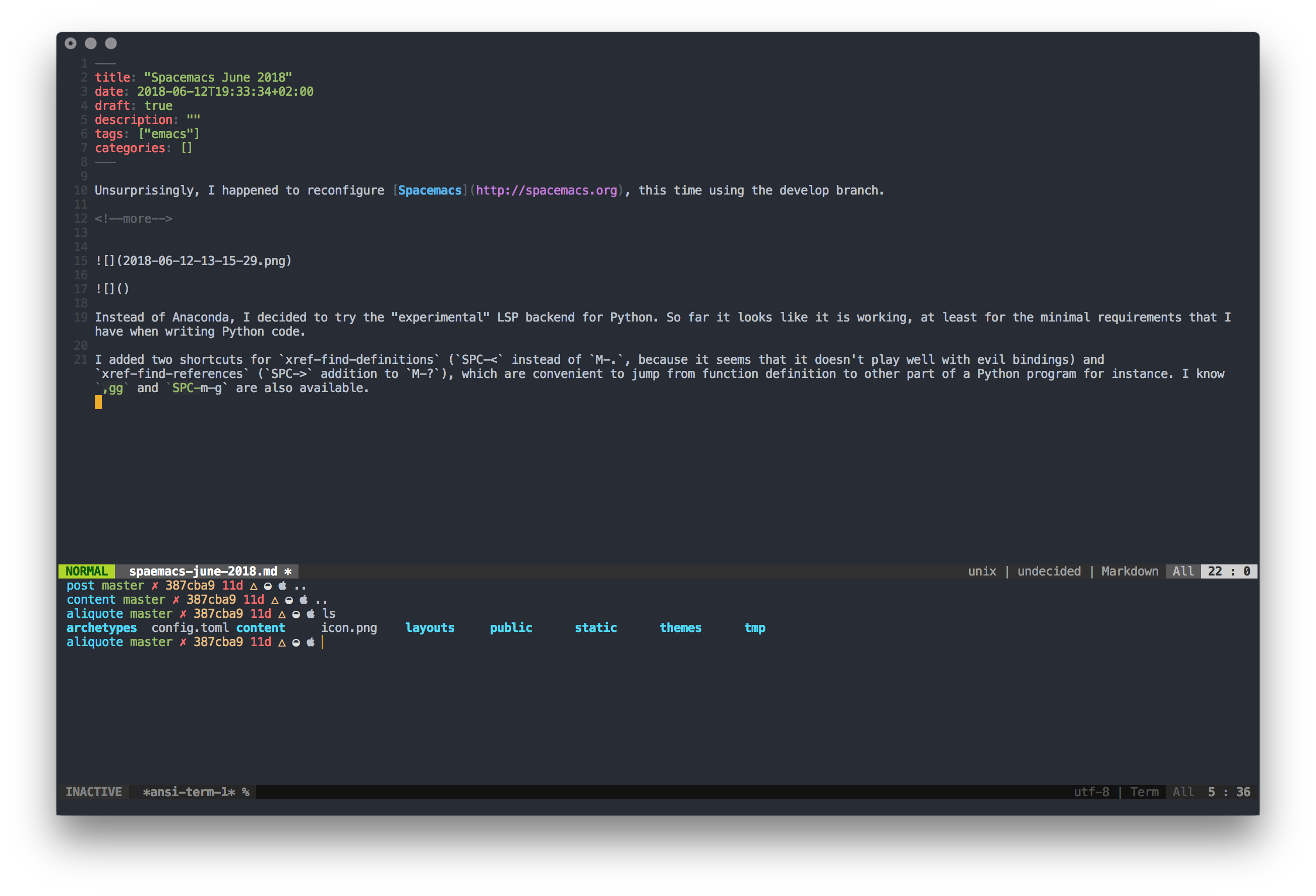1316x896 pixels.
Task: Open the Term mode menu in the lower modeline
Action: 1144,792
